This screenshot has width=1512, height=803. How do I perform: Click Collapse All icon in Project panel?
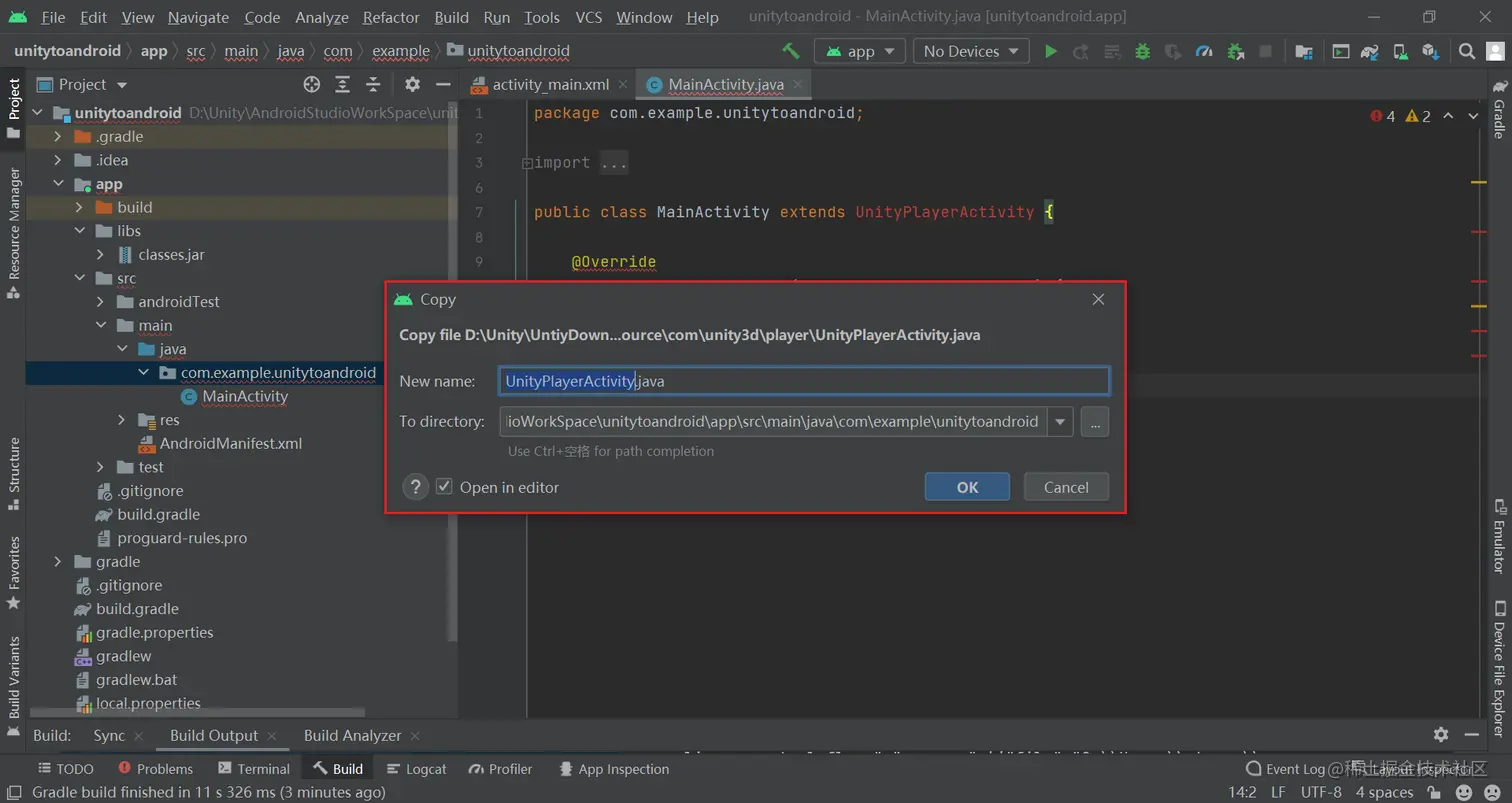(x=373, y=84)
